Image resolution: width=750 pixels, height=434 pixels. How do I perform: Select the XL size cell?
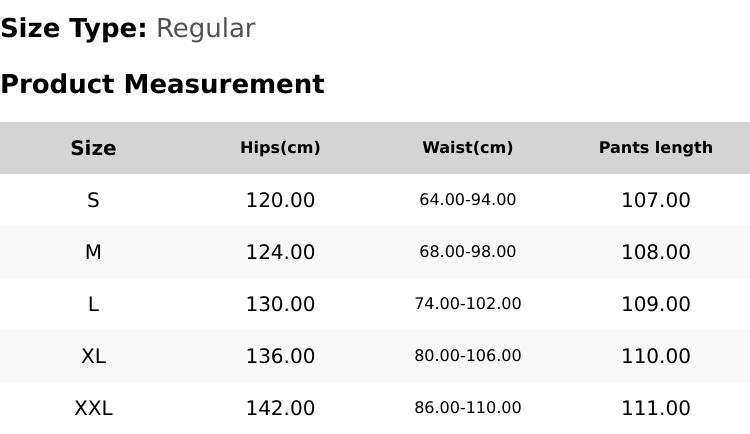click(93, 356)
